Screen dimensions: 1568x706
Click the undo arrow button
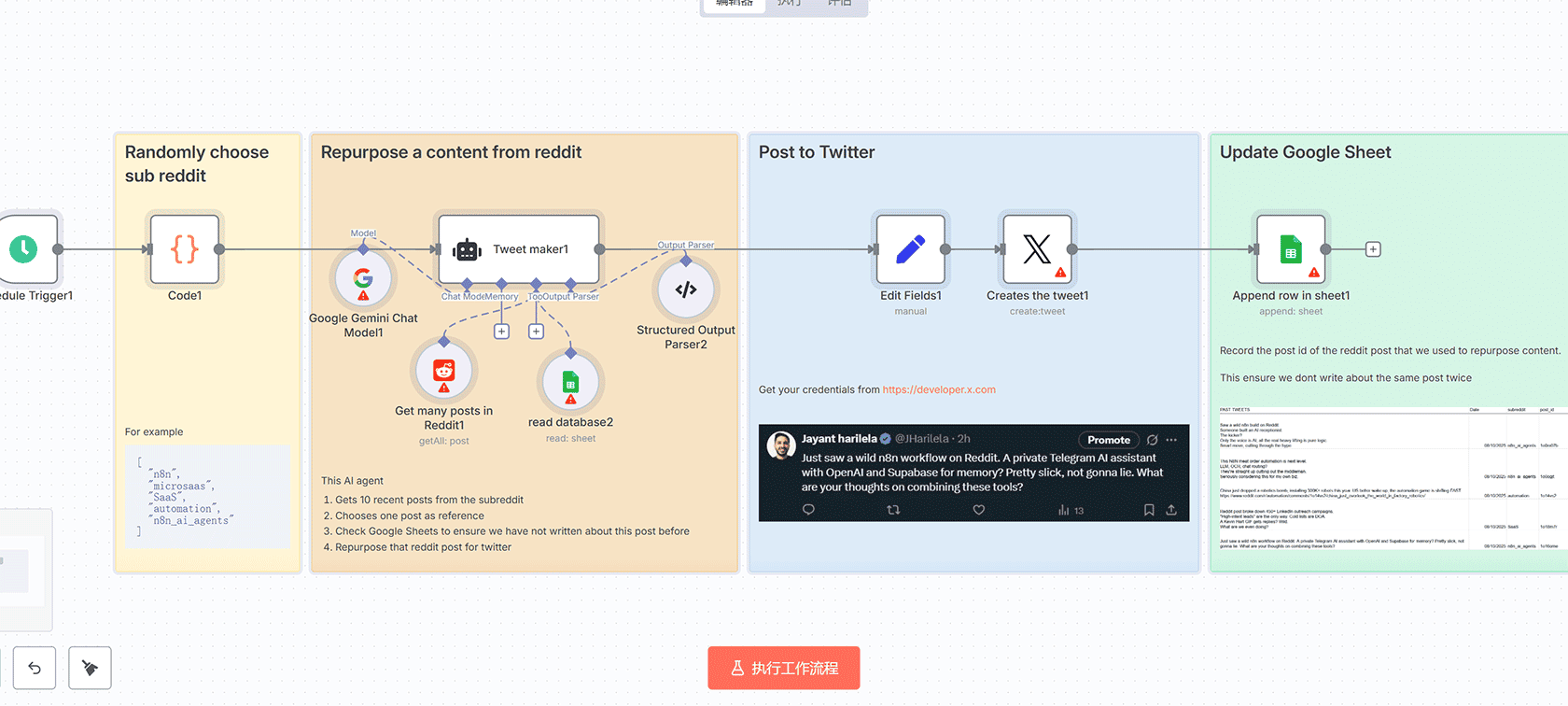coord(35,668)
